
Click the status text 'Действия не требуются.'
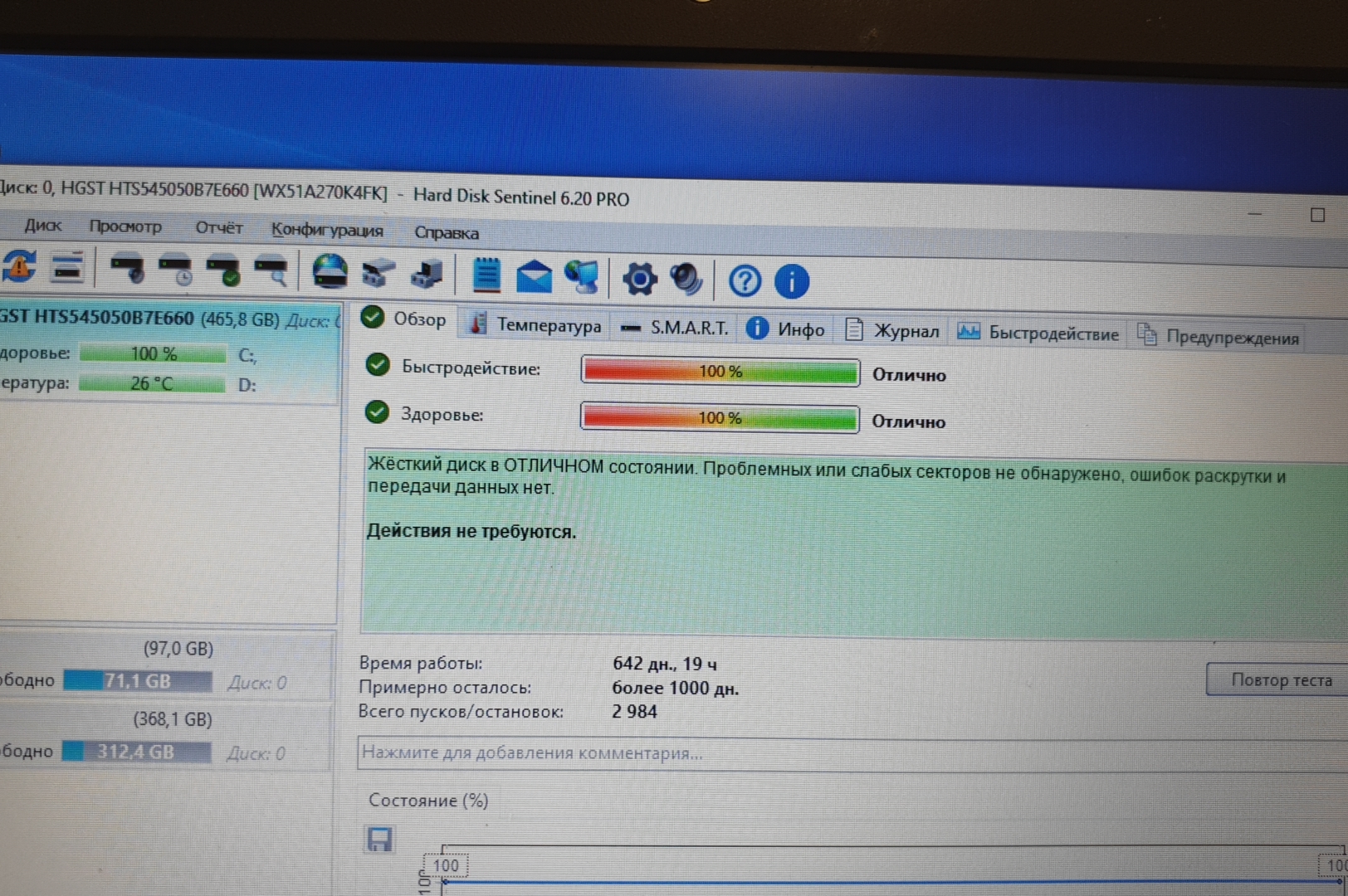pyautogui.click(x=471, y=531)
